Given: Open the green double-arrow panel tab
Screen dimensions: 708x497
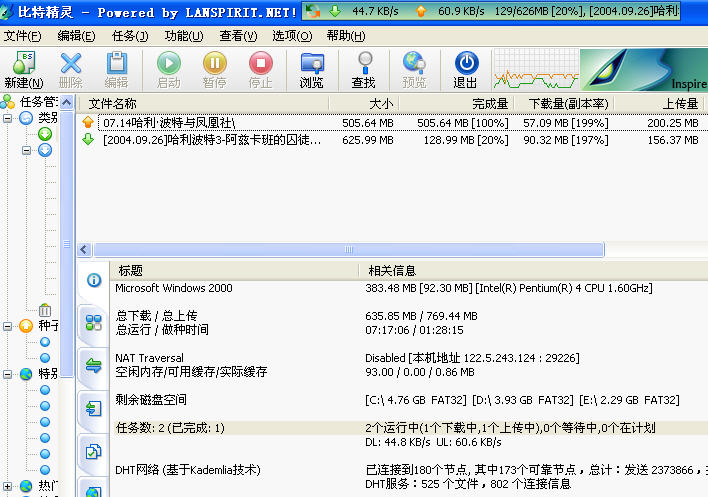Looking at the screenshot, I should click(93, 365).
